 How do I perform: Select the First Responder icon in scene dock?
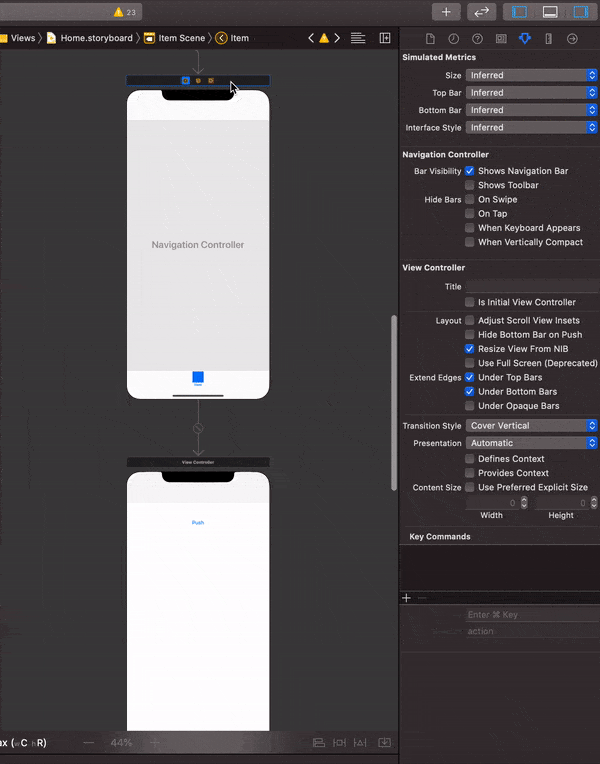click(x=198, y=80)
